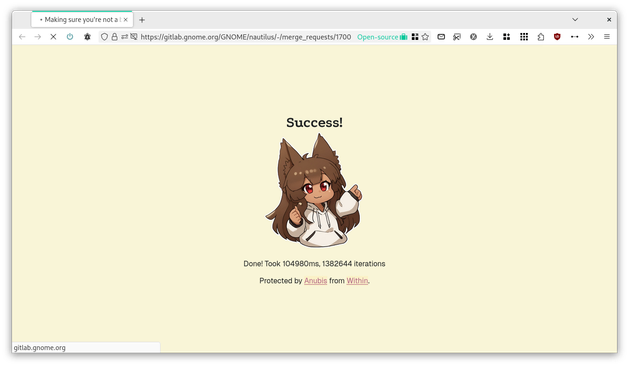
Task: Click the two-dot connector toolbar icon
Action: click(574, 37)
